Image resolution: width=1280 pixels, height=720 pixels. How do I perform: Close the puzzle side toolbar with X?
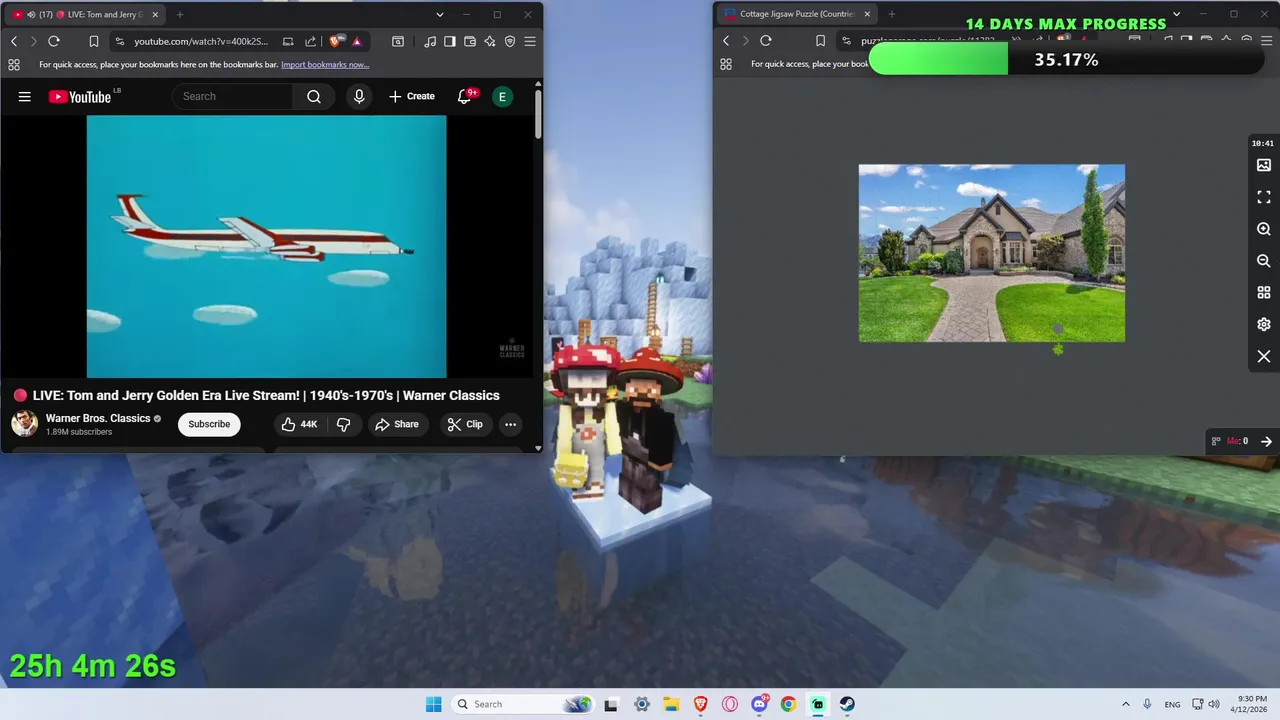1264,357
